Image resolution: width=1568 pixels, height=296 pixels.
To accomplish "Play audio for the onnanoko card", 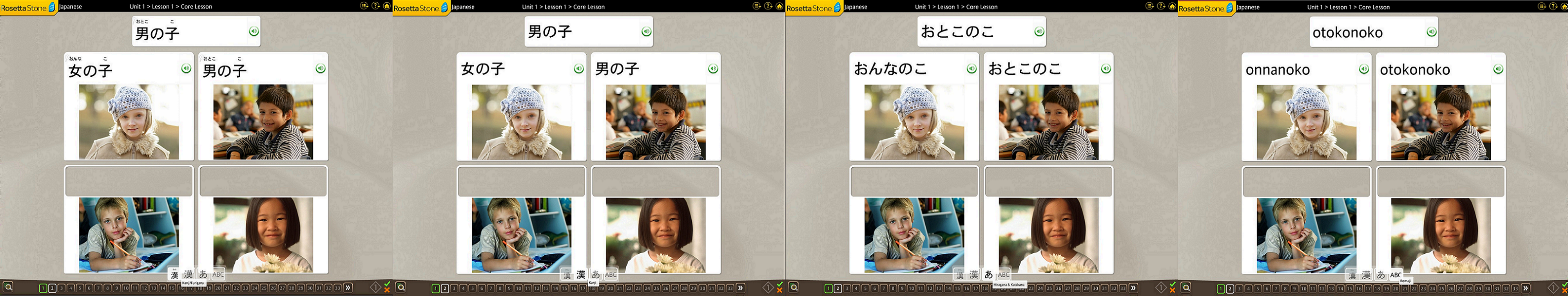I will point(1364,69).
